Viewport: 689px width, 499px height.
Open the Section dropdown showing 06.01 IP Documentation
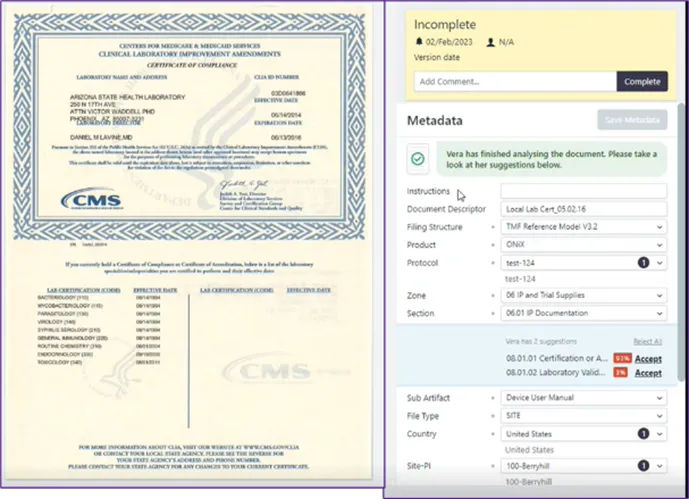click(x=584, y=313)
